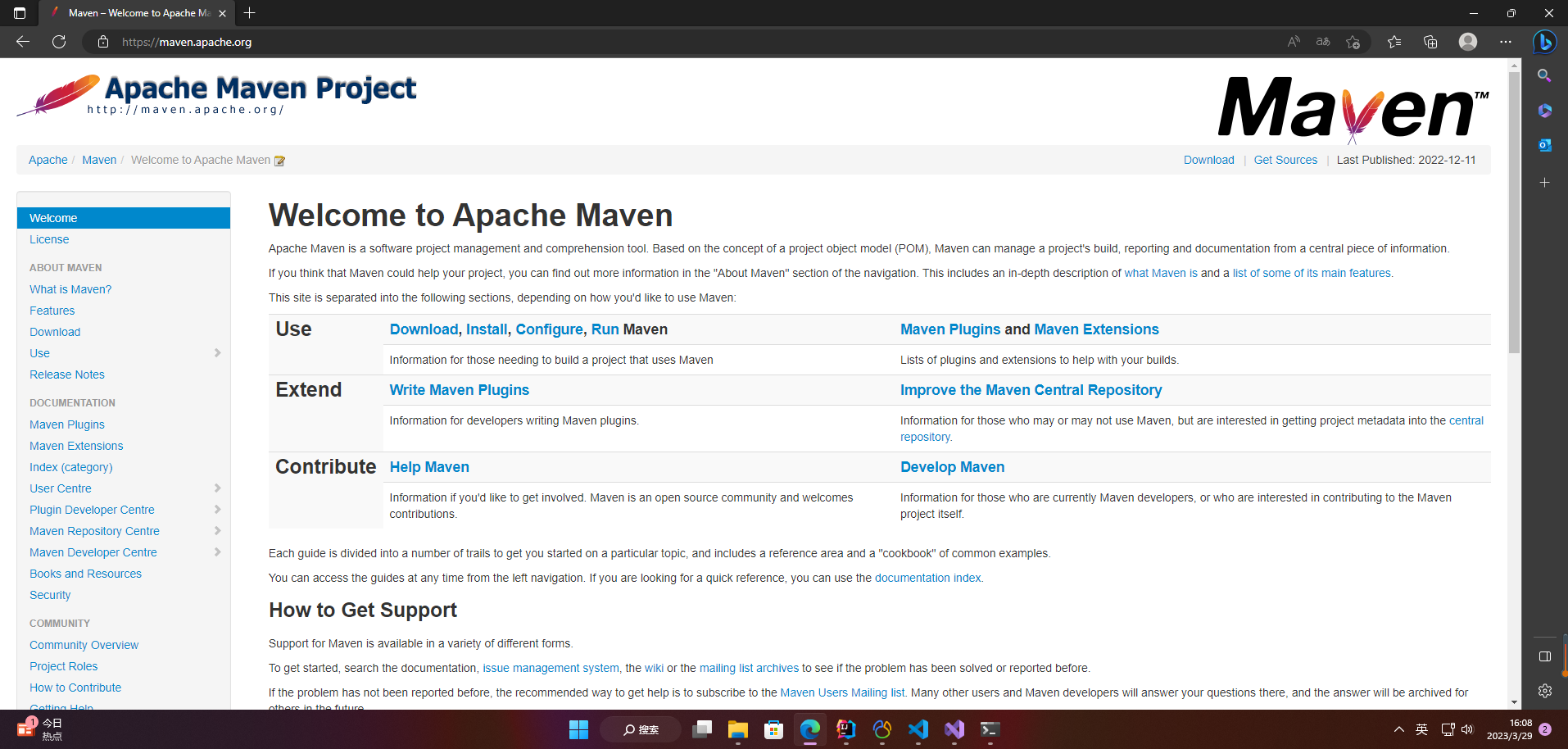The height and width of the screenshot is (749, 1568).
Task: Hide the Edge sidebar panel icon
Action: [1545, 656]
